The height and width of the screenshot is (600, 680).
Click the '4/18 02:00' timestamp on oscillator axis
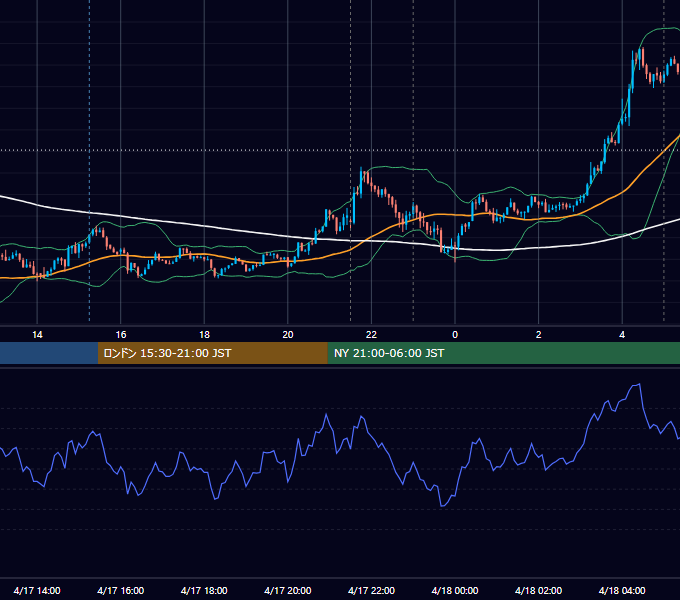(x=538, y=590)
